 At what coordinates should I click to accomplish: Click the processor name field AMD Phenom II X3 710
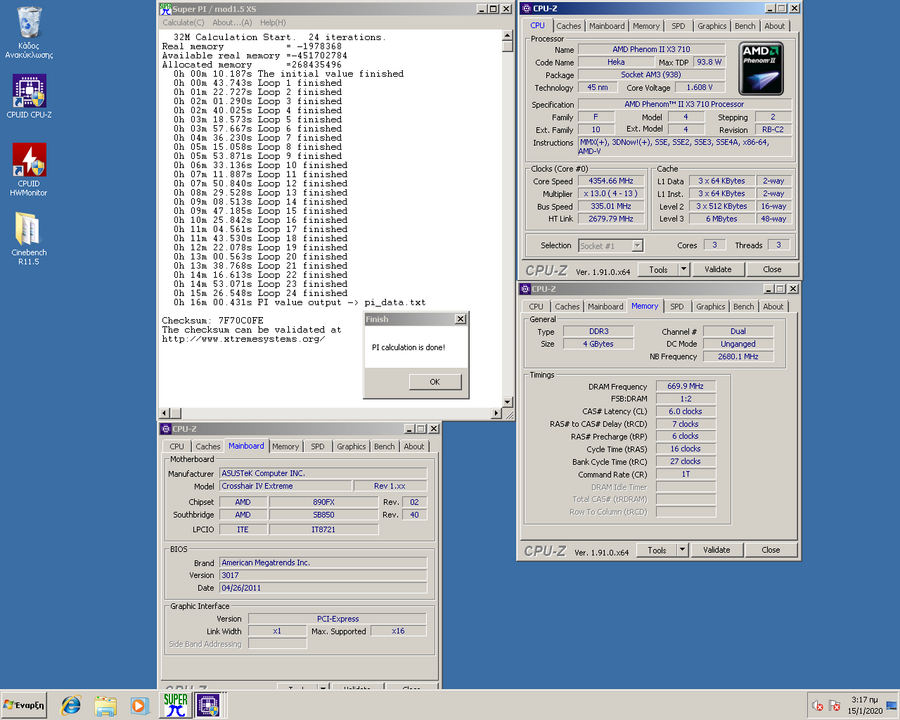pyautogui.click(x=651, y=49)
